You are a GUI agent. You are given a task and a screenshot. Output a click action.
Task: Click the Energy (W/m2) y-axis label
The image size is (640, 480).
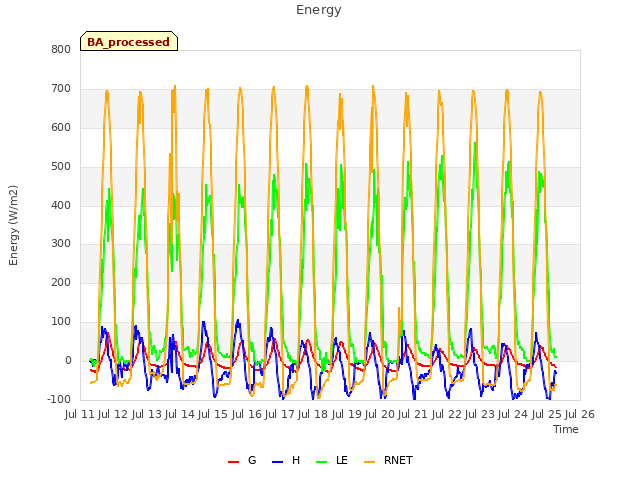(x=13, y=225)
